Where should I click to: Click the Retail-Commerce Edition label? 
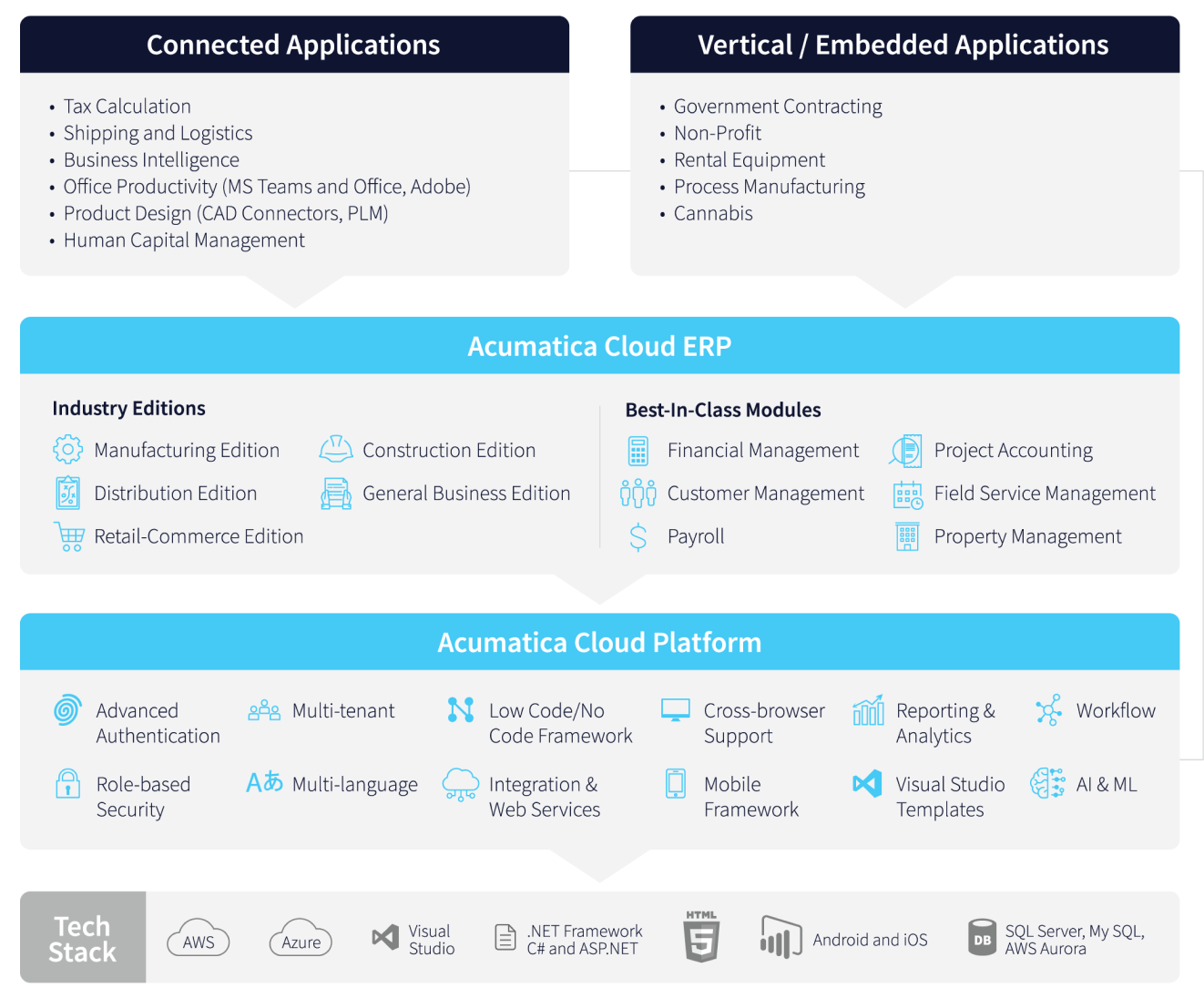coord(199,536)
